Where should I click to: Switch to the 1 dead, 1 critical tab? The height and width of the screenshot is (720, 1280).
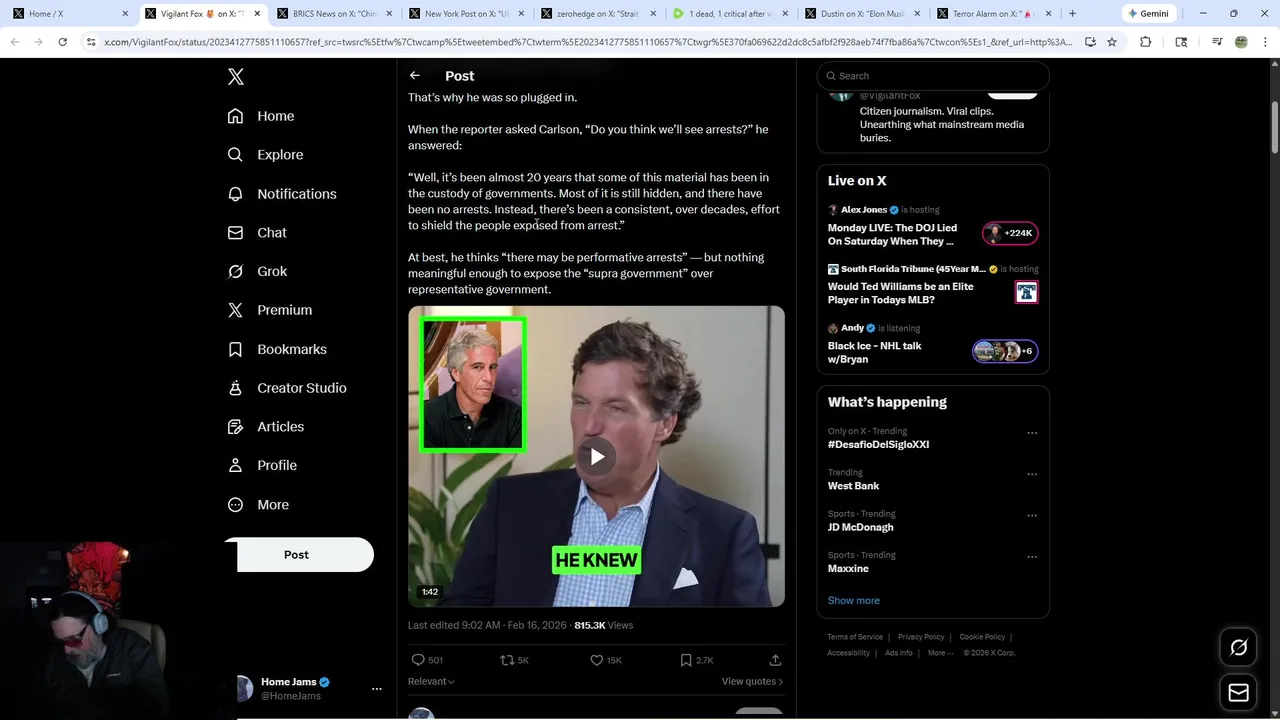(x=729, y=14)
